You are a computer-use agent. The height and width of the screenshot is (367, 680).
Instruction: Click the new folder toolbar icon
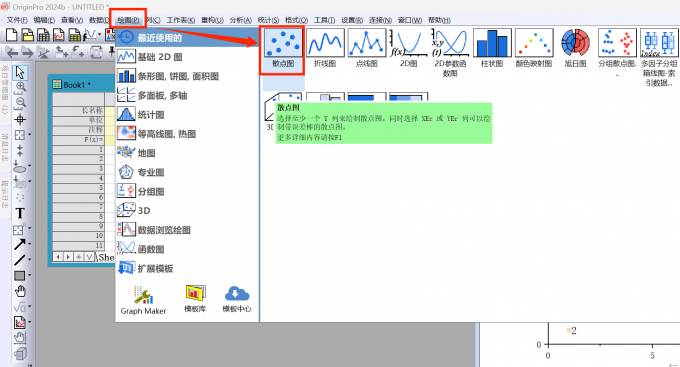point(28,35)
